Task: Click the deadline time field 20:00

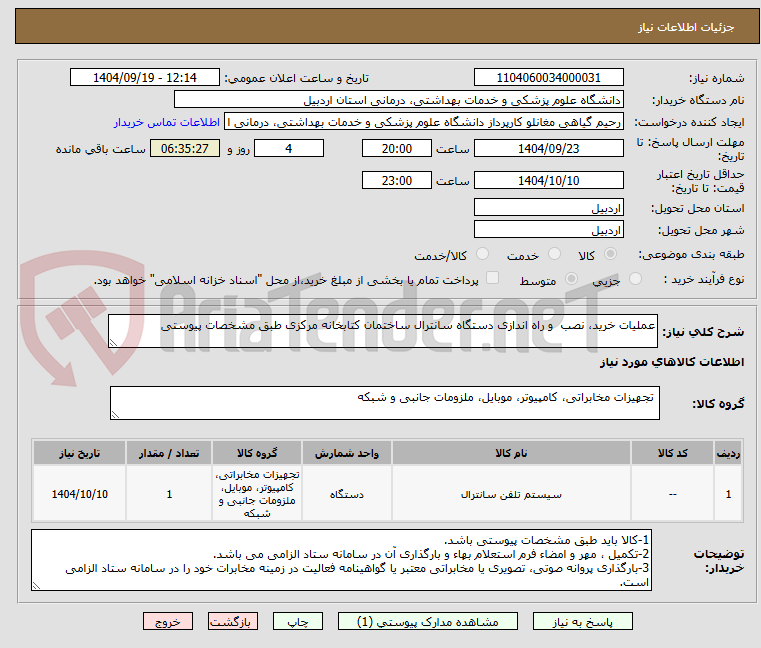Action: tap(397, 148)
